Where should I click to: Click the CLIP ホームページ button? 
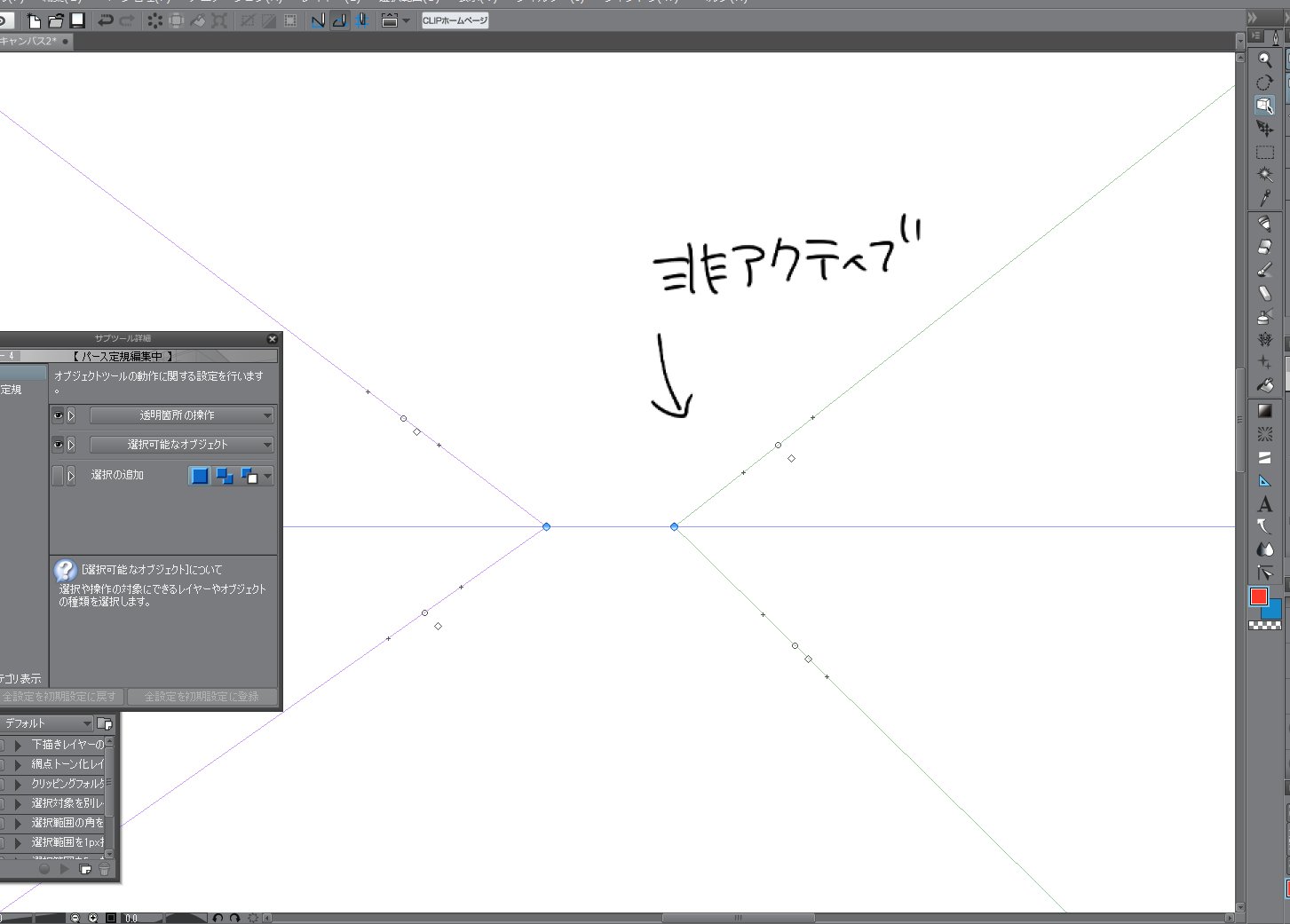455,20
